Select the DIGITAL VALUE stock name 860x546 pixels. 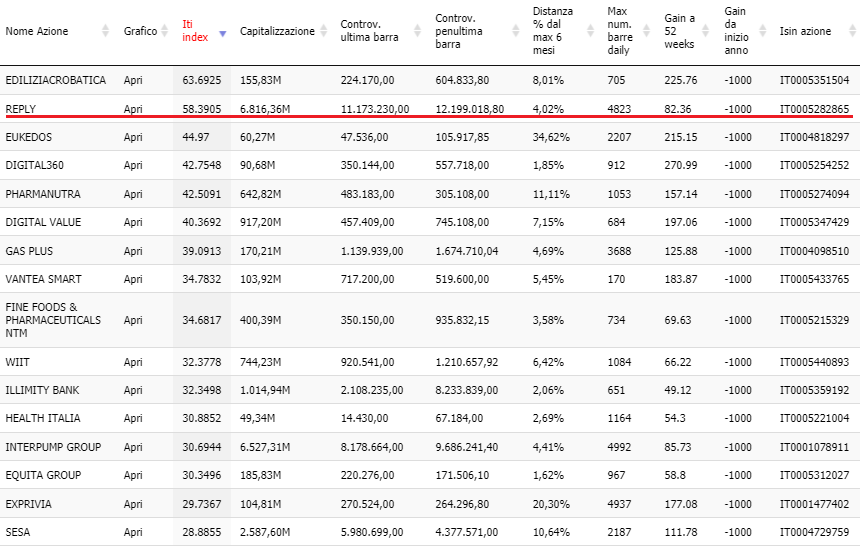[x=43, y=222]
